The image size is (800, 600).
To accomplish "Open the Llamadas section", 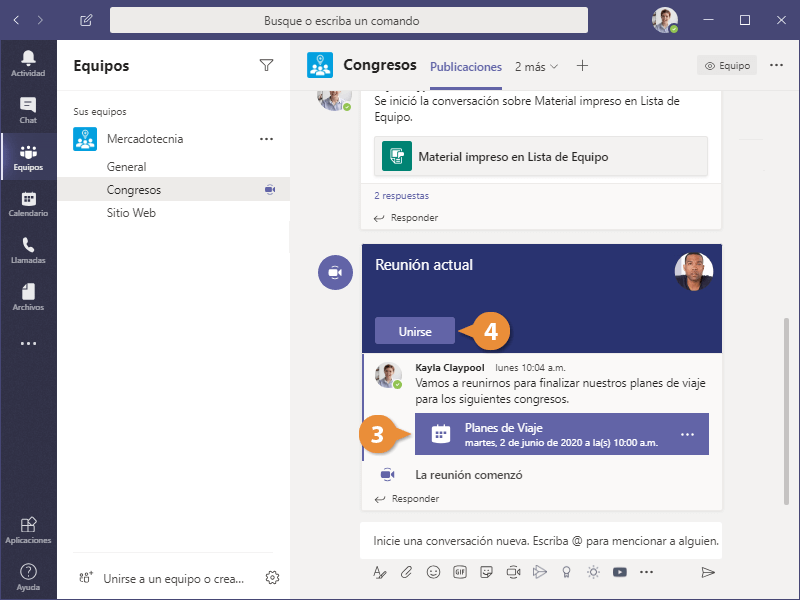I will [x=28, y=250].
